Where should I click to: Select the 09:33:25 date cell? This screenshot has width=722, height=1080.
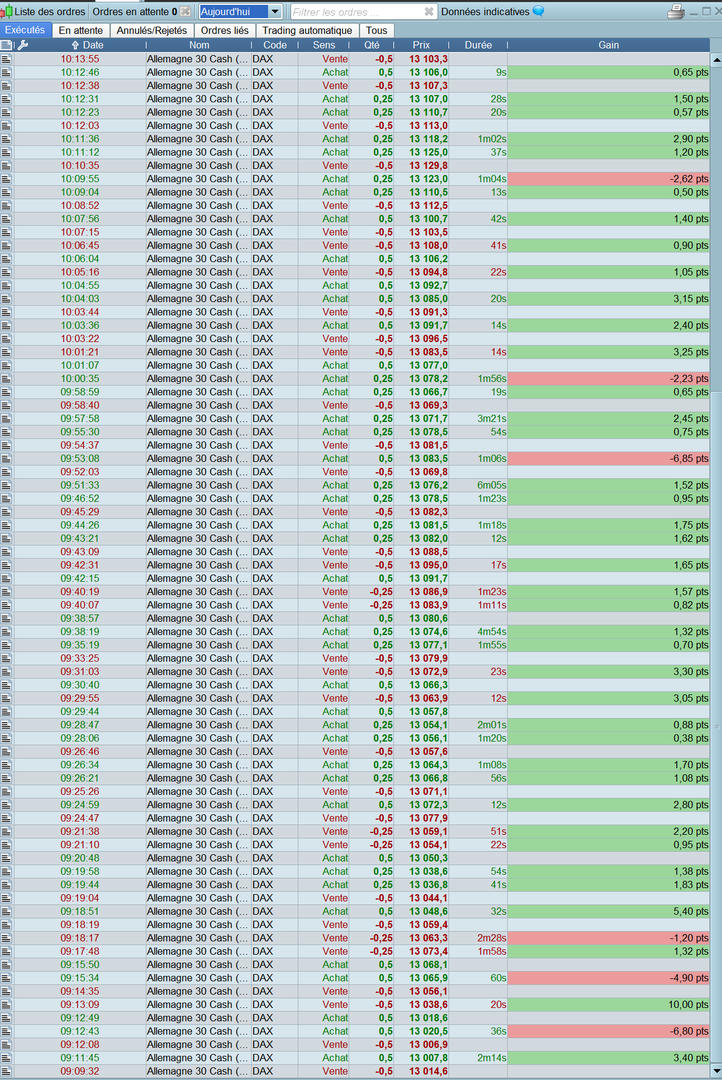(80, 659)
